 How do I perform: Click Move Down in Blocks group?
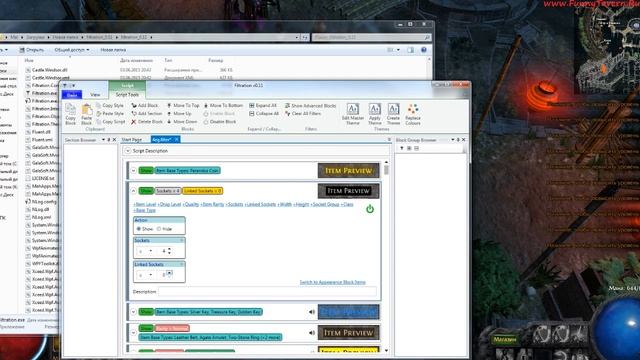click(182, 122)
